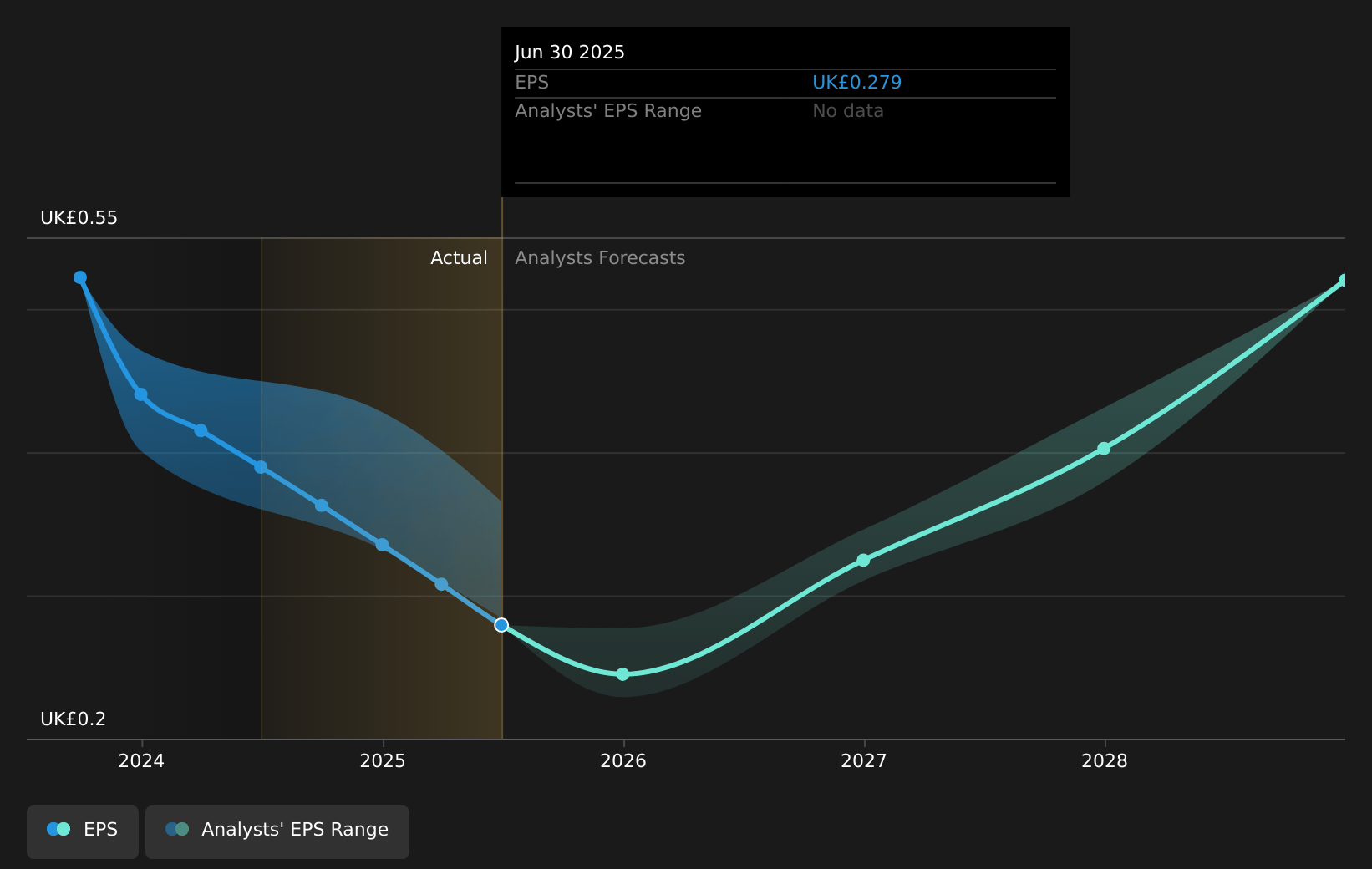Viewport: 1372px width, 869px height.
Task: Click the blue EPS point above 2025 tick
Action: tap(382, 545)
